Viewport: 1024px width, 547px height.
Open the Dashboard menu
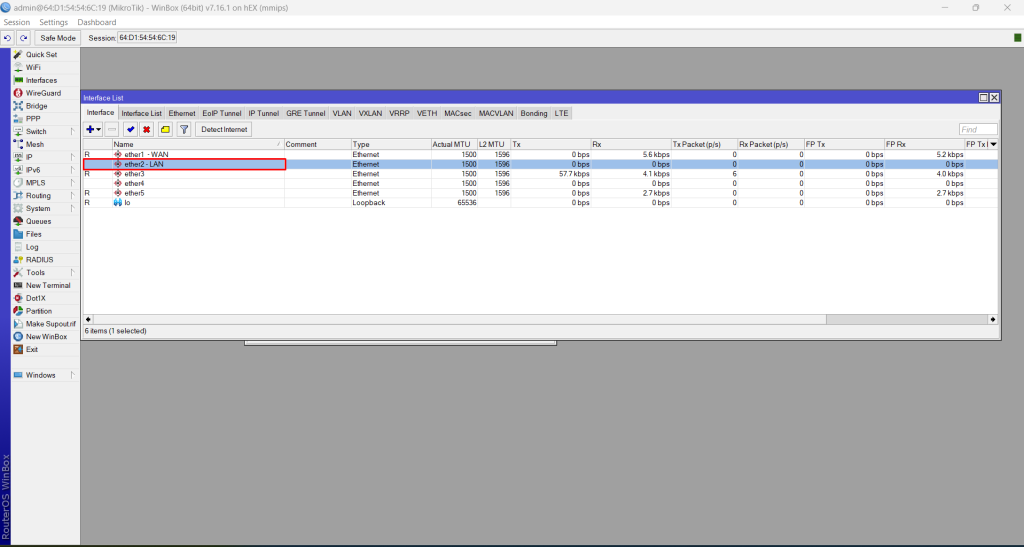coord(97,22)
